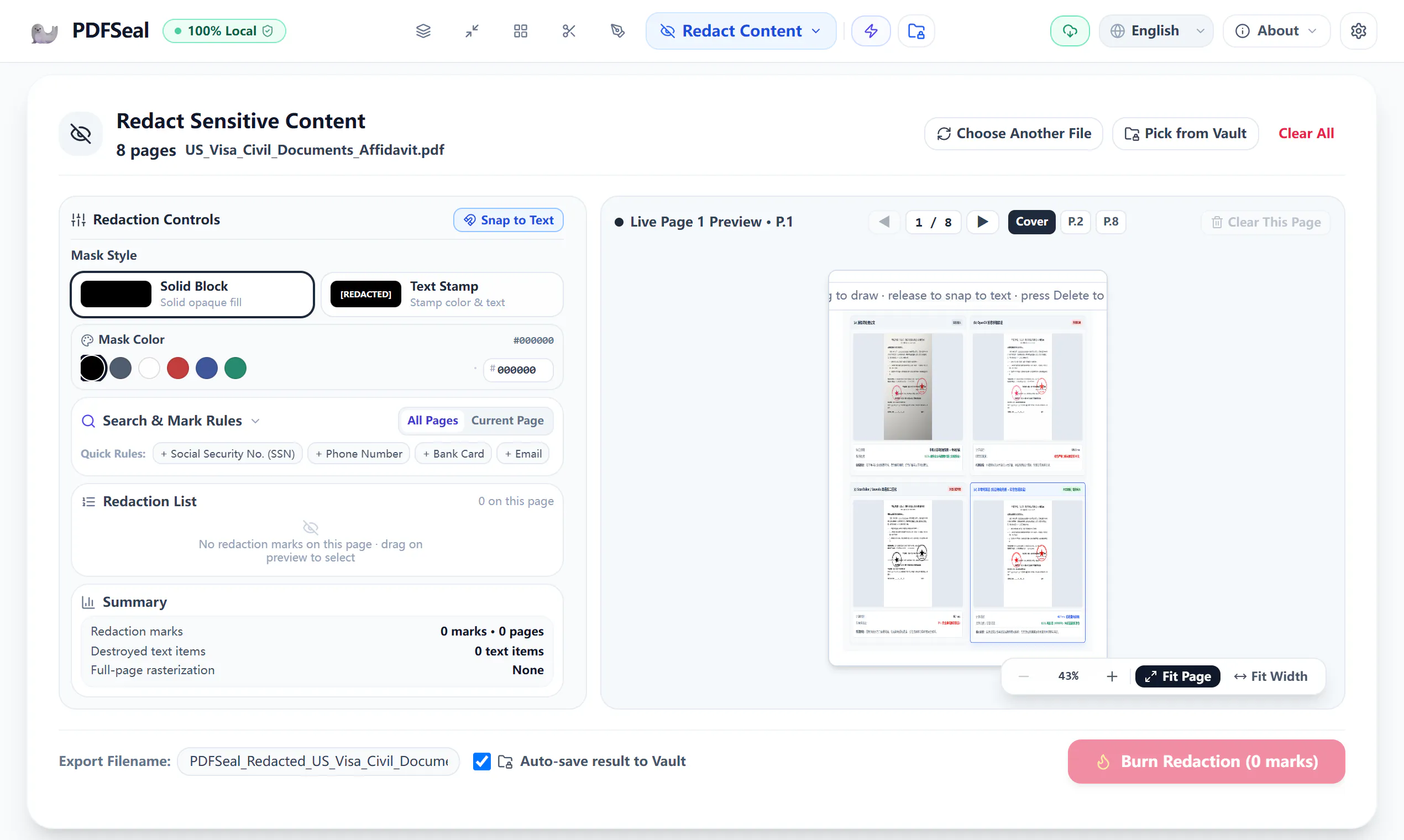The height and width of the screenshot is (840, 1404).
Task: Open the page organizer grid icon
Action: pos(521,31)
